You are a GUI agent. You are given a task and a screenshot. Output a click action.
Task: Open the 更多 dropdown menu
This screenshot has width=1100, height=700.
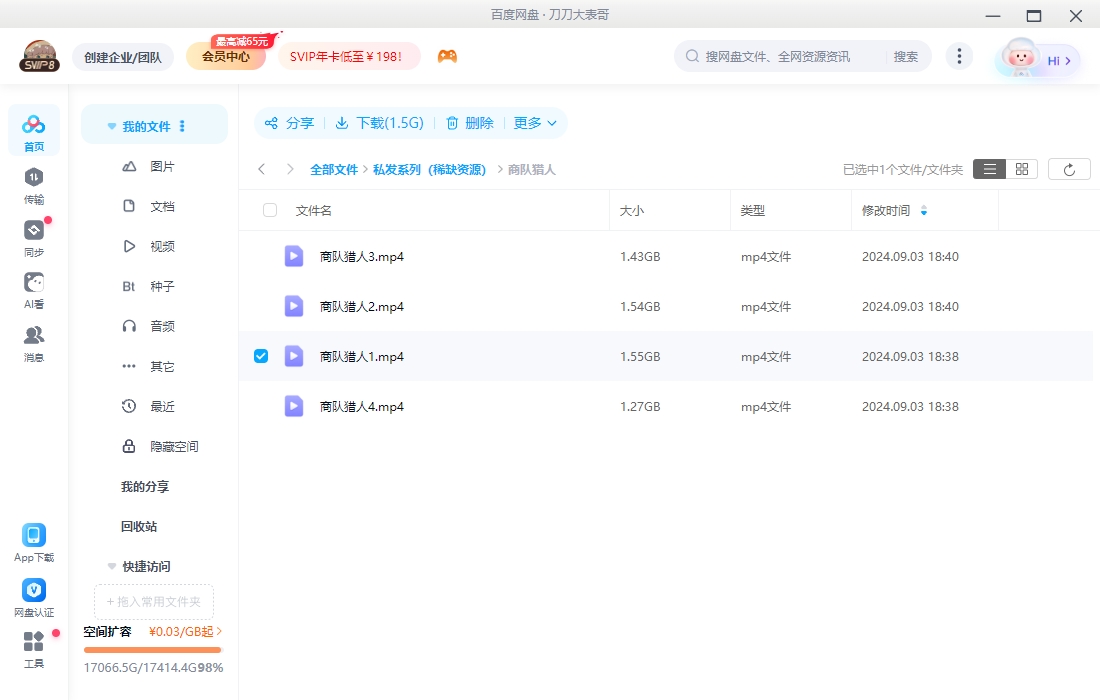(x=535, y=123)
